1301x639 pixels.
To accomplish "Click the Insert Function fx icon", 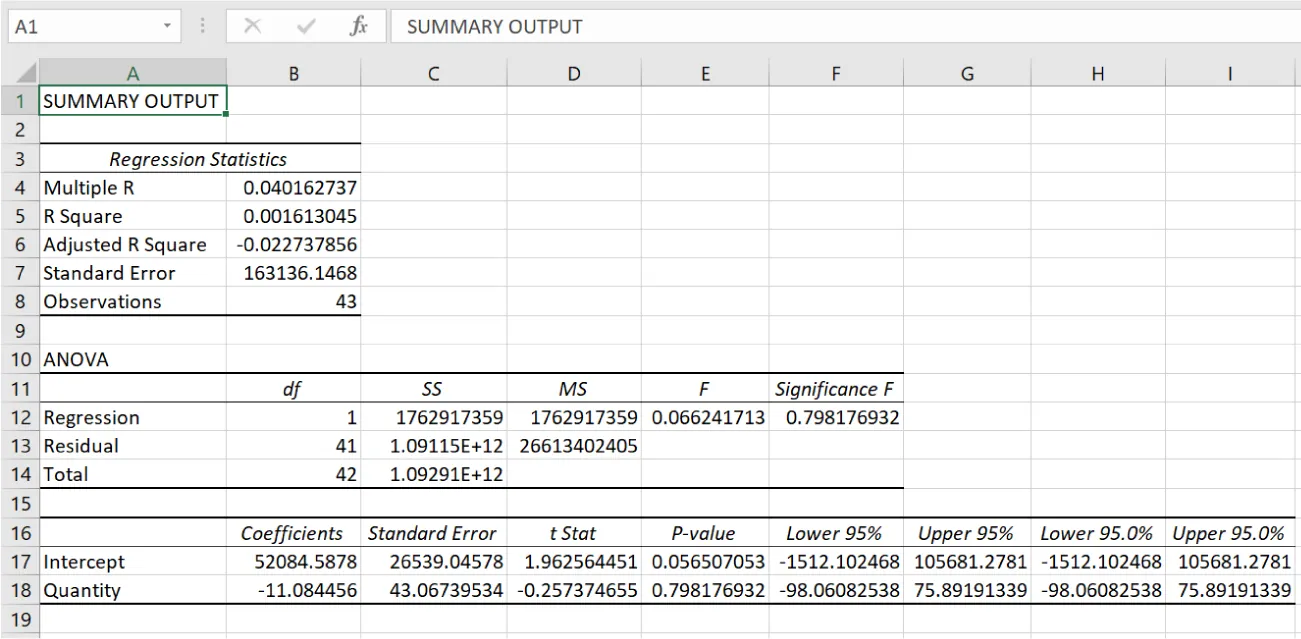I will 358,26.
